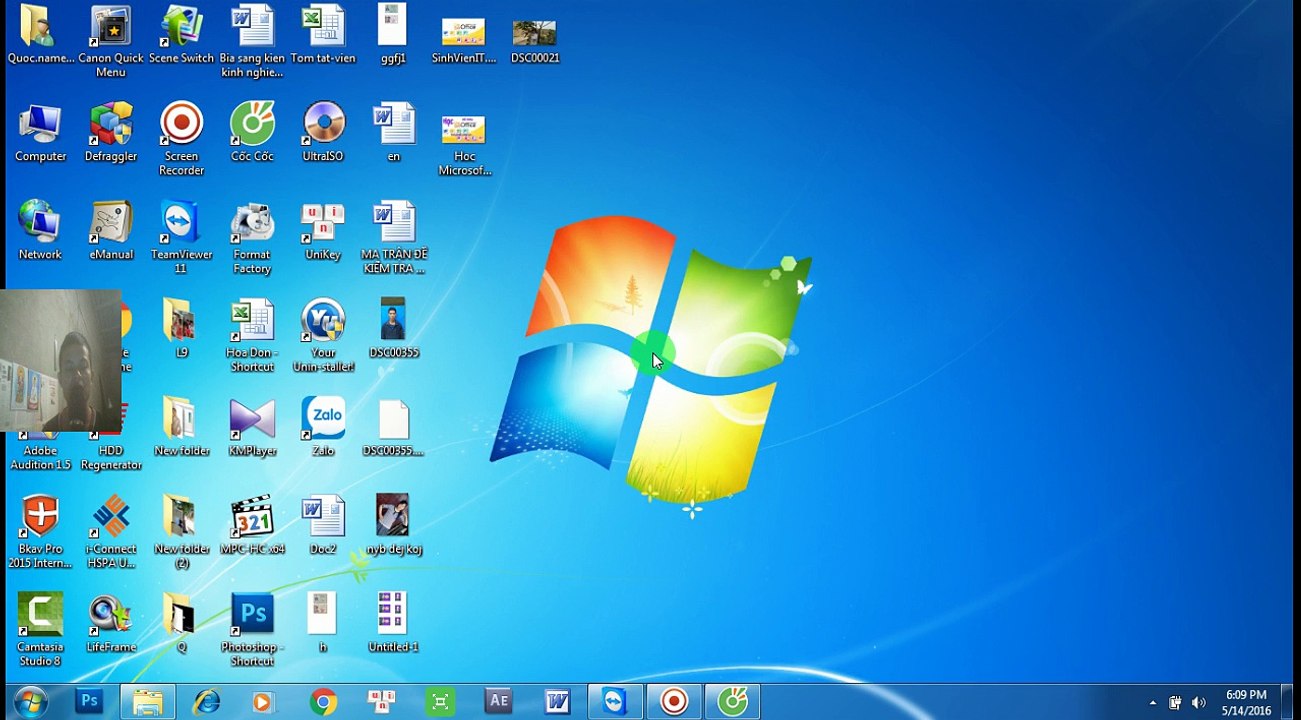Select the Bkav Pro 2015 antivirus shortcut
1301x720 pixels.
[41, 531]
